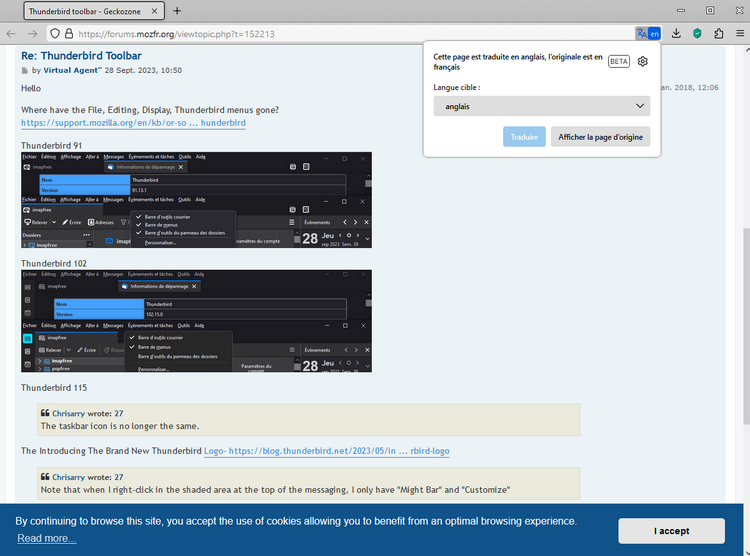Click the Thunderbird 91 screenshot image
Screen dimensions: 750x556
click(x=196, y=200)
